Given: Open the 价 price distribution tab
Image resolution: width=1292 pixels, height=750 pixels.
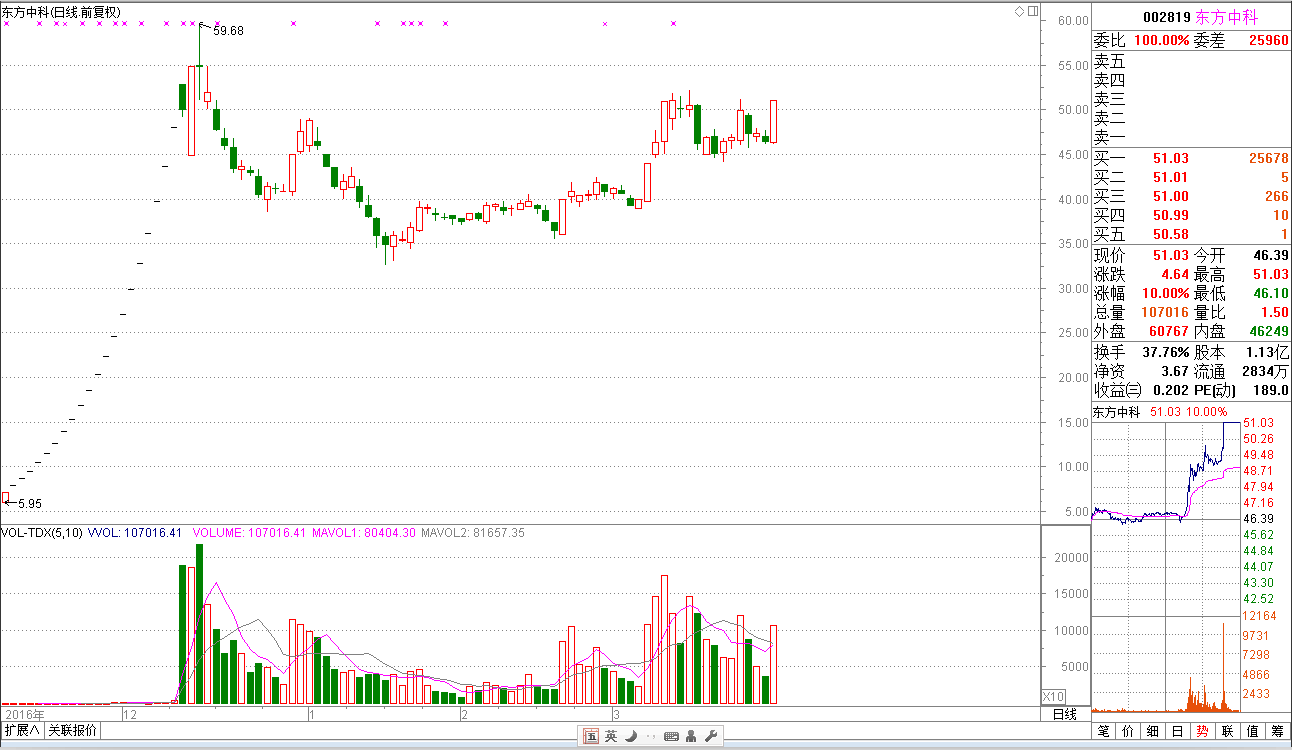Looking at the screenshot, I should (1128, 732).
